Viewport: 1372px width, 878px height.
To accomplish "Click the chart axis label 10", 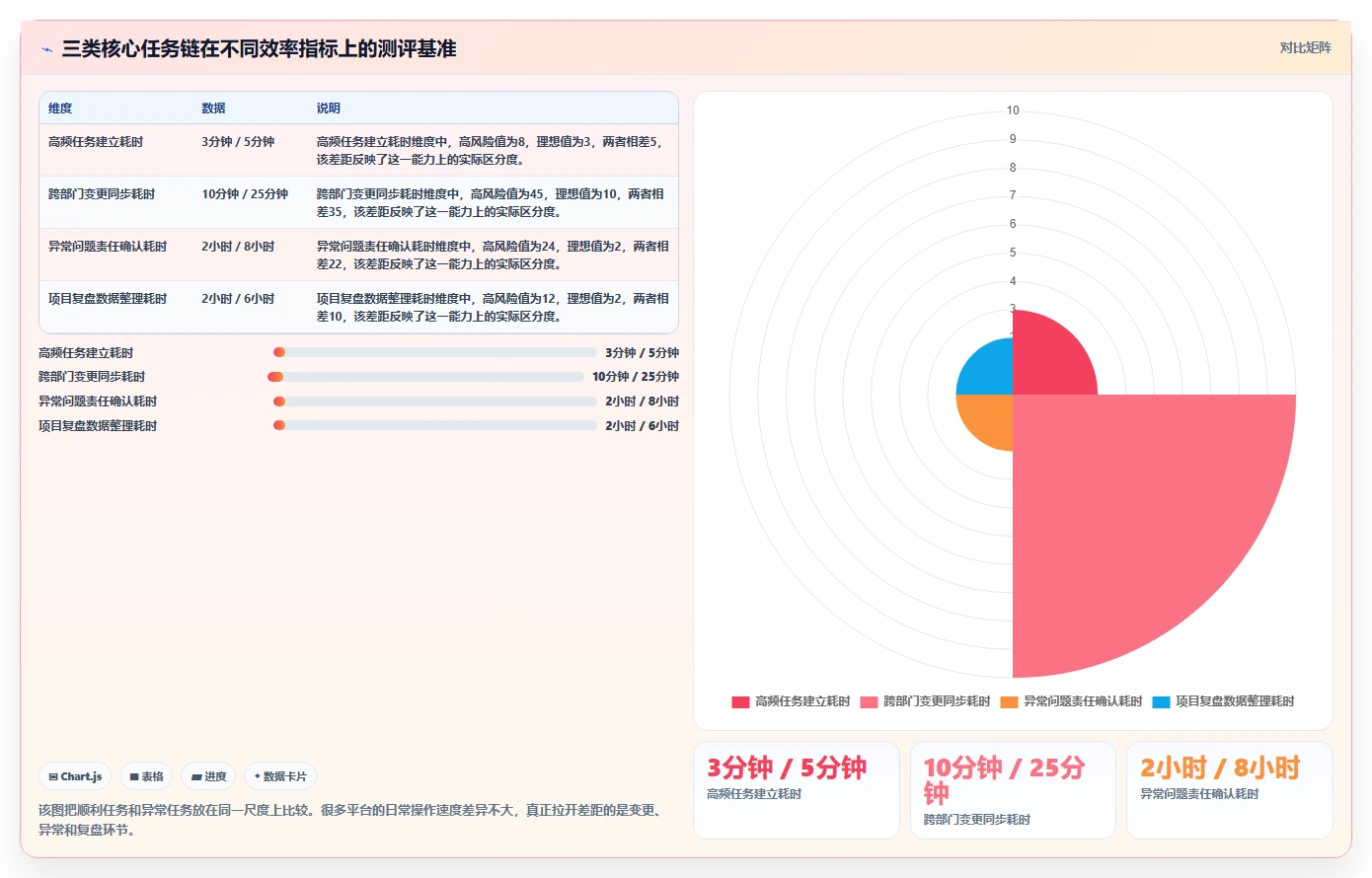I will coord(1013,110).
